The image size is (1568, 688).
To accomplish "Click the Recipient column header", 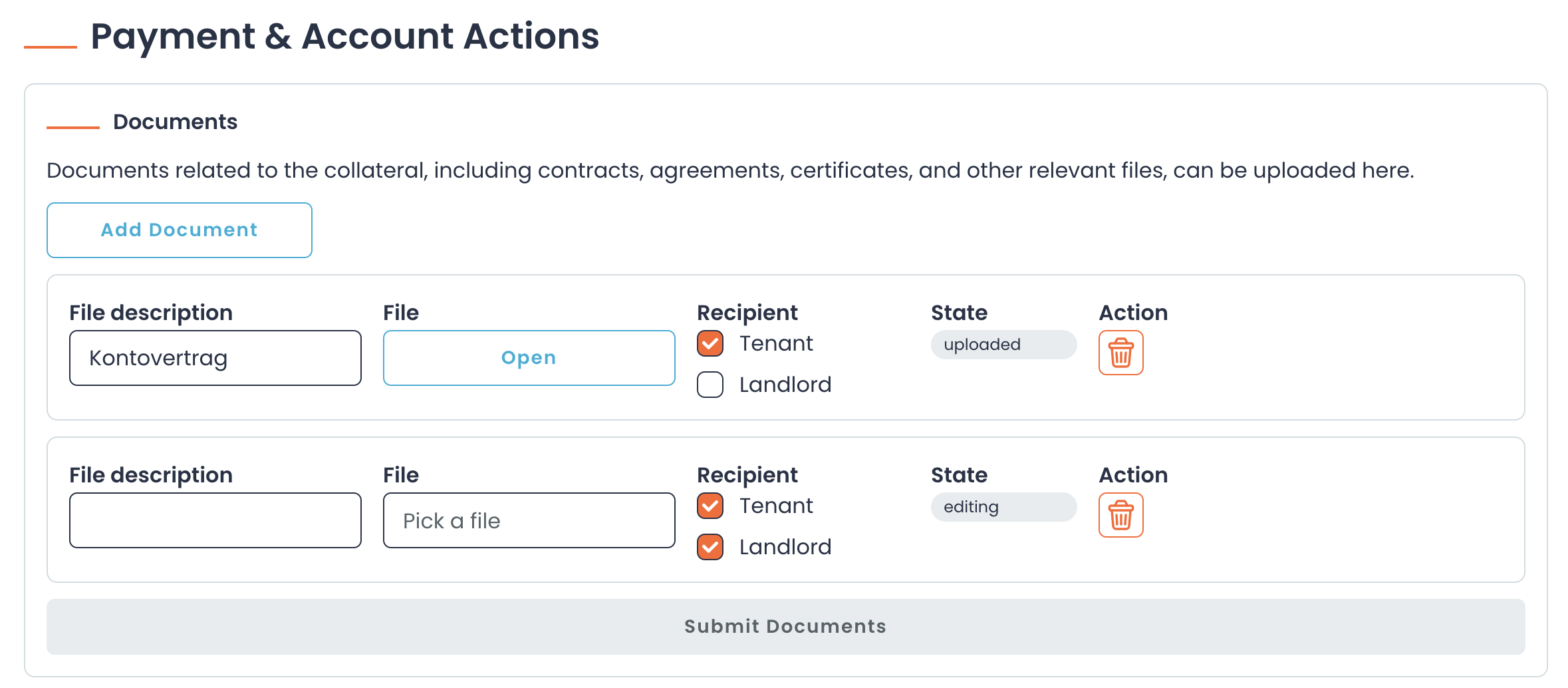I will (x=747, y=312).
